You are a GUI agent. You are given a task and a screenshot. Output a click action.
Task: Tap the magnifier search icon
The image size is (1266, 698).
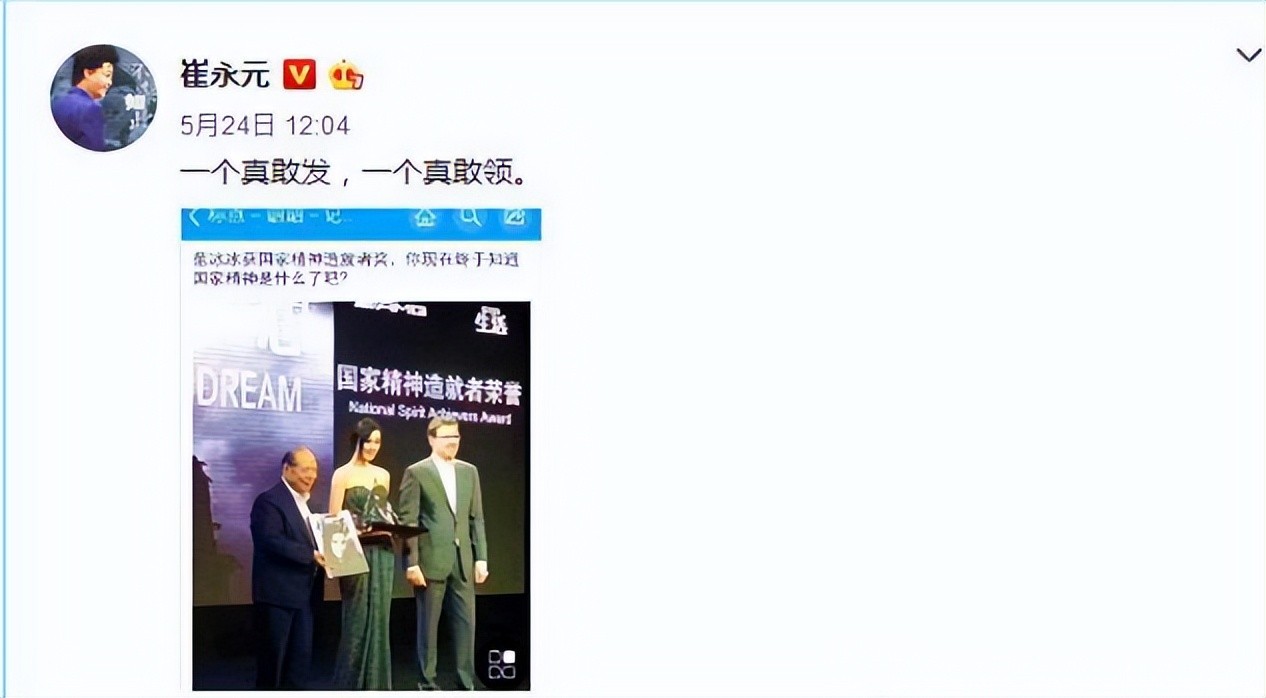469,217
